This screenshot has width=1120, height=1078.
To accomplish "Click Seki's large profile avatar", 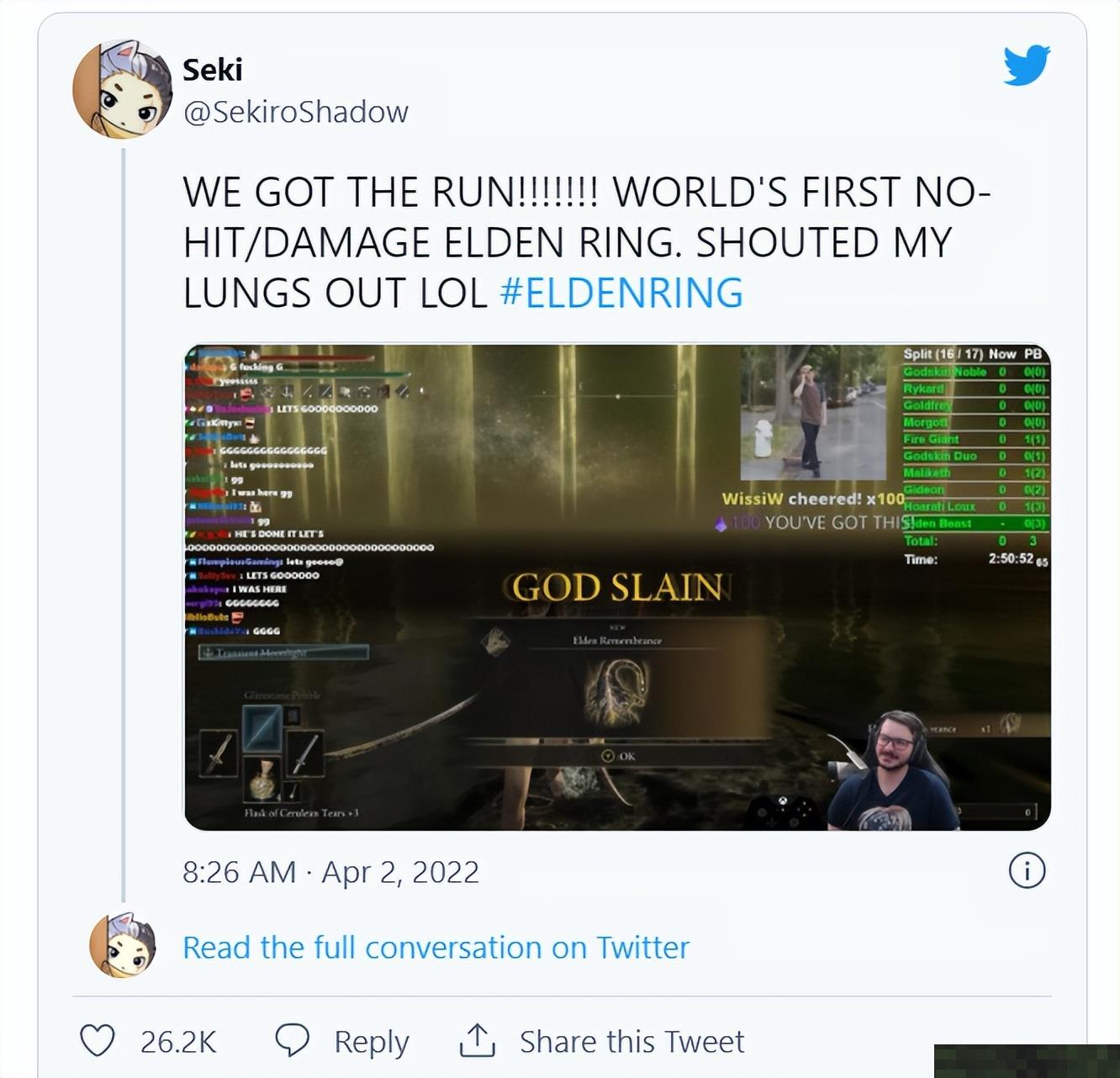I will click(123, 89).
